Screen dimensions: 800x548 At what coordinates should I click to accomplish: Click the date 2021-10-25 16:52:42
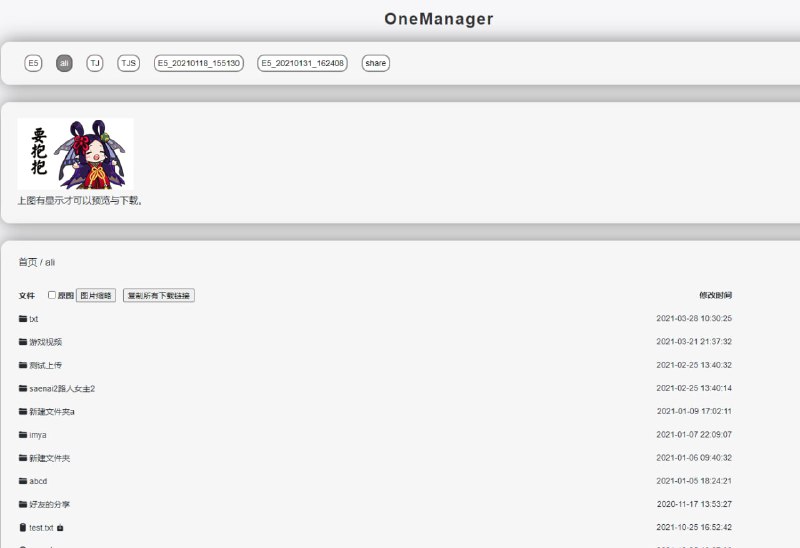tap(694, 527)
